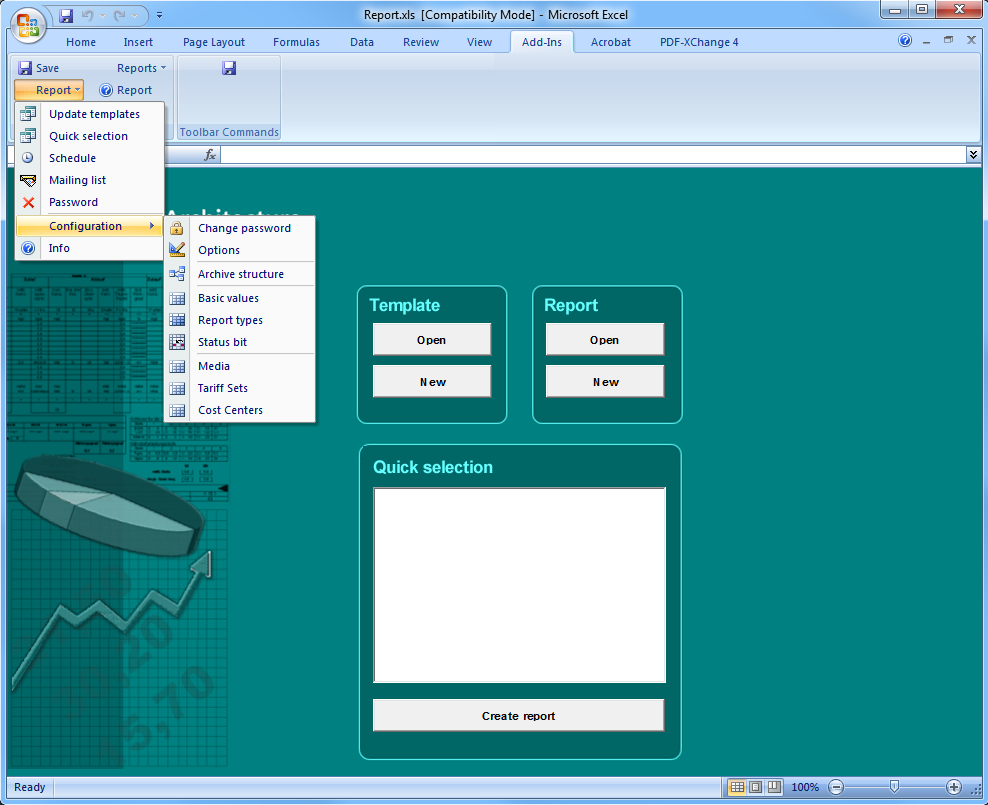Select Tariff Sets from Configuration submenu
988x805 pixels.
click(223, 388)
